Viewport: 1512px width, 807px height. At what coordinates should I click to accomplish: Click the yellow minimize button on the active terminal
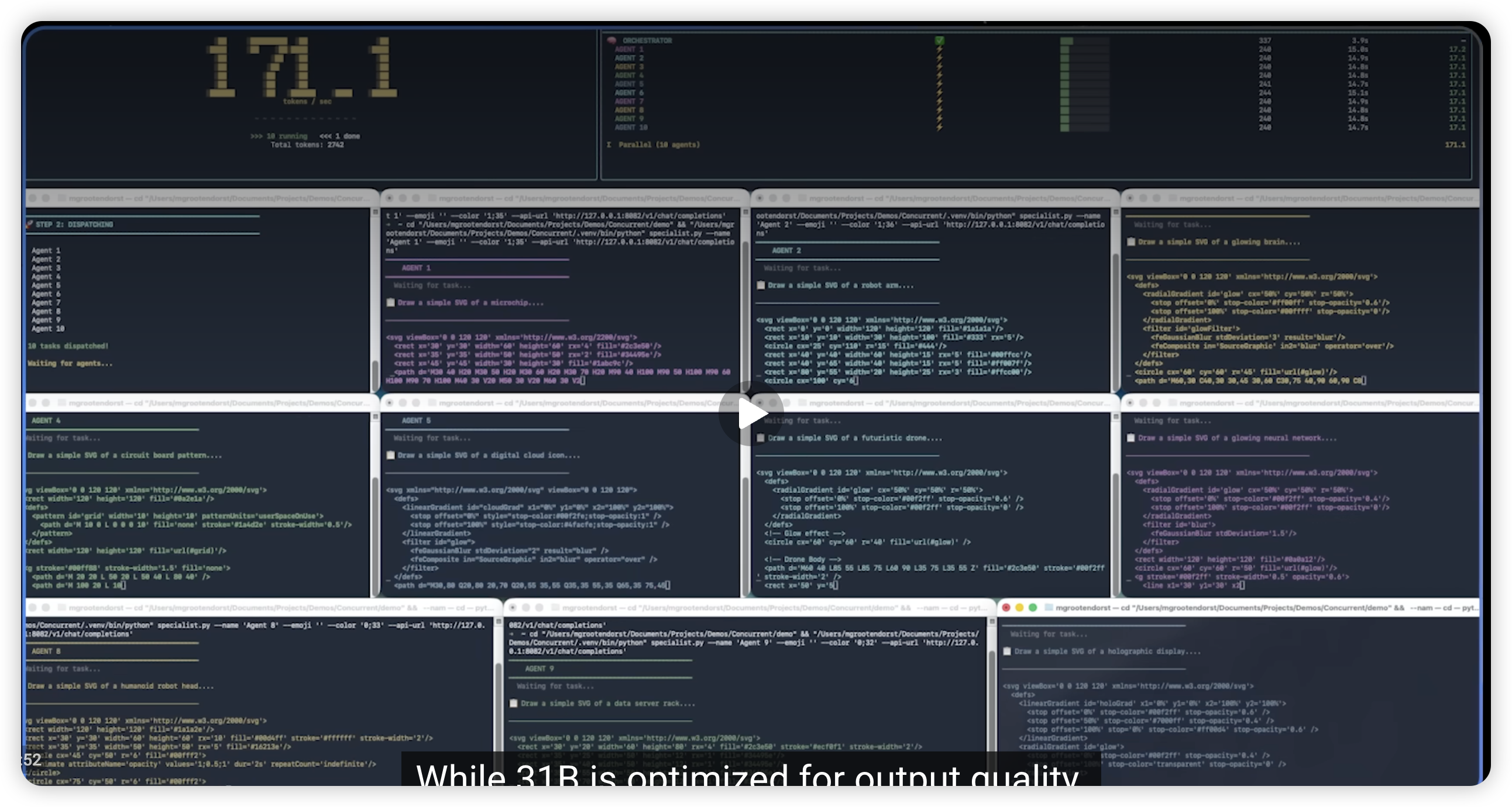(x=1019, y=608)
